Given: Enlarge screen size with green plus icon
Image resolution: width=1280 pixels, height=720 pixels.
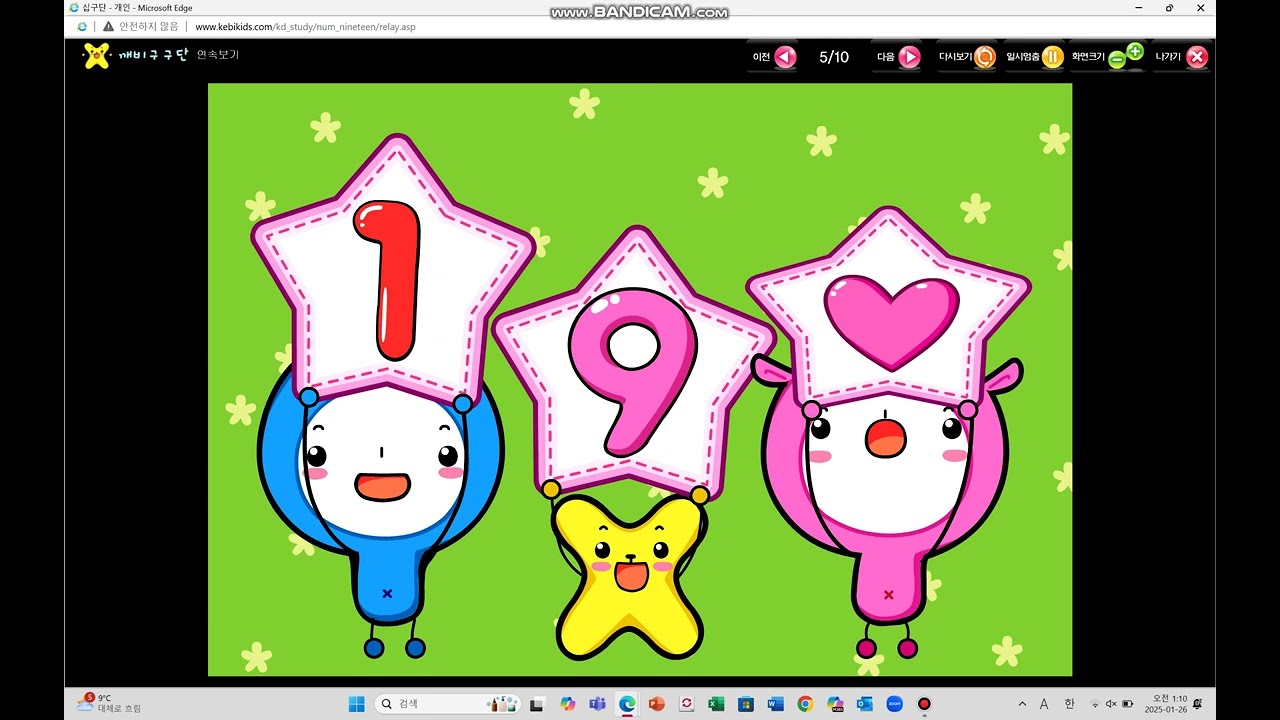Looking at the screenshot, I should [x=1134, y=51].
